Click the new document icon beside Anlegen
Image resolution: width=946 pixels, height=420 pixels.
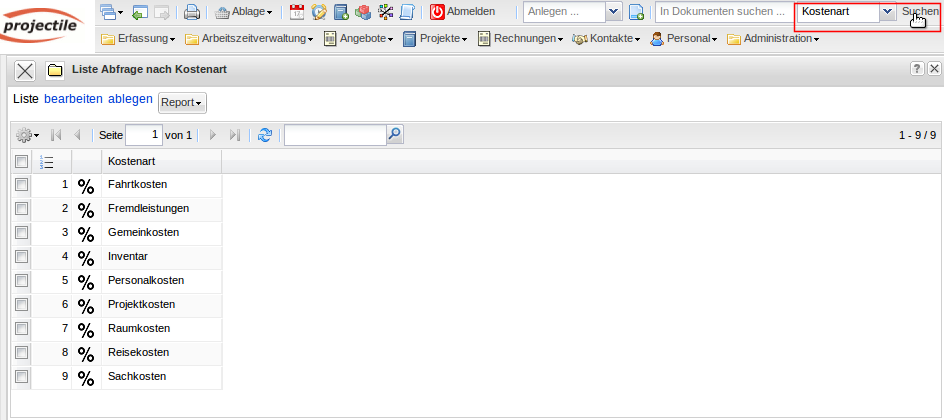pos(636,11)
